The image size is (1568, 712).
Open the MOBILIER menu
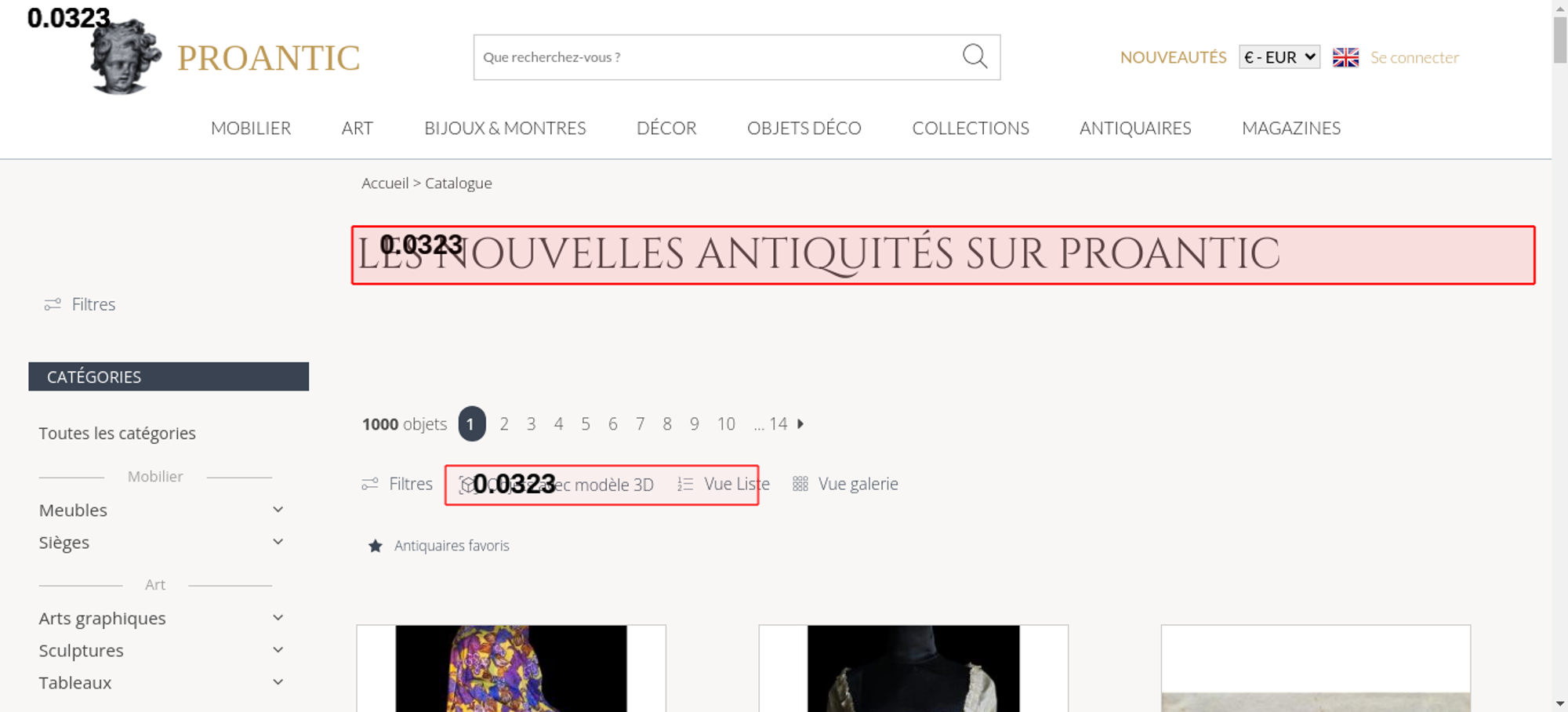(251, 128)
